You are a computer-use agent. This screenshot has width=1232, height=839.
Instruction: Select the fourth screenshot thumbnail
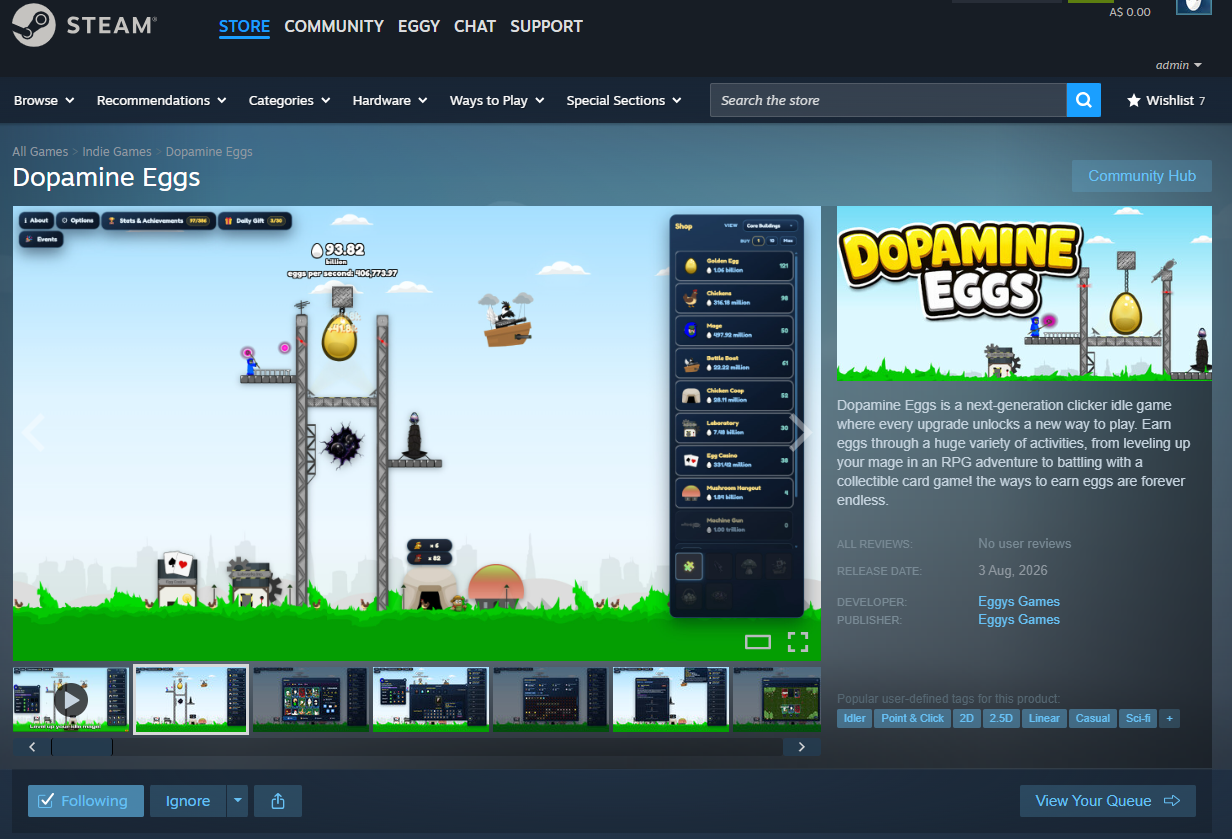(431, 699)
